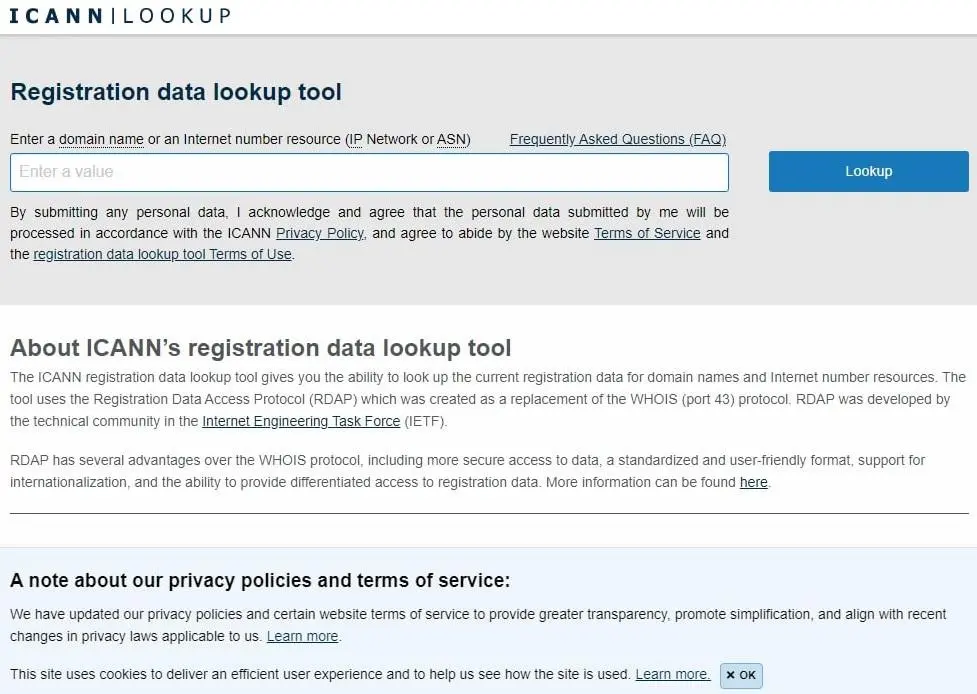Open the website Terms of Service link
This screenshot has width=977, height=694.
(647, 233)
